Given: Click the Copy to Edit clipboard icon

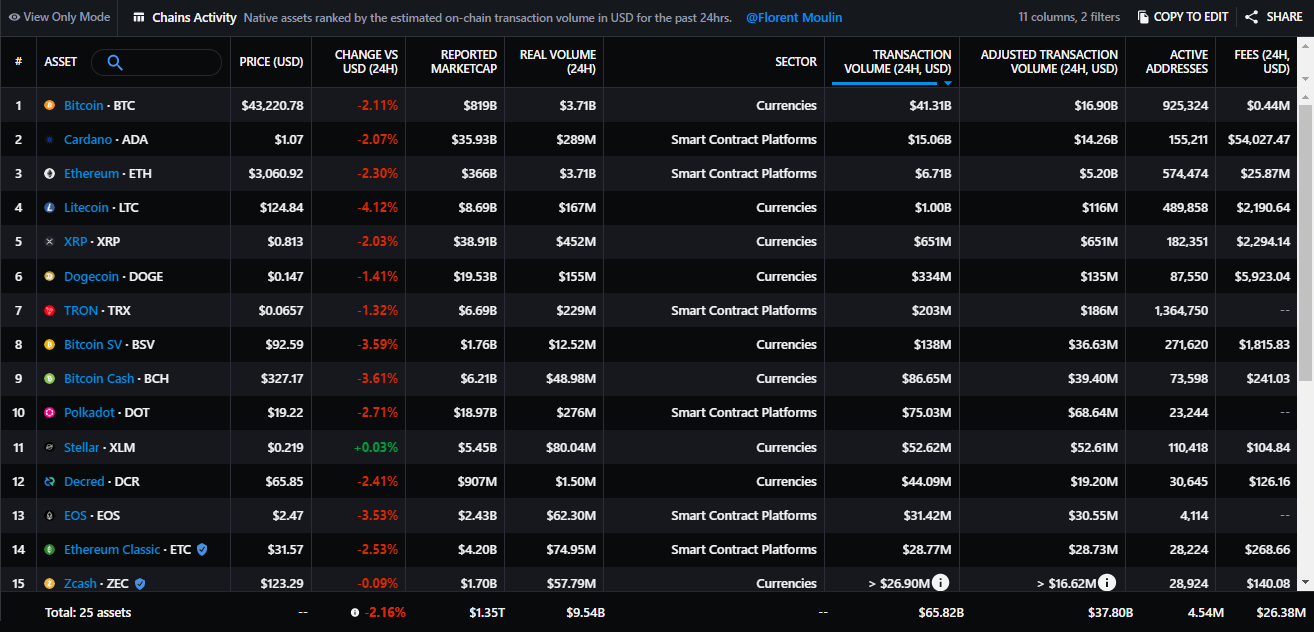Looking at the screenshot, I should tap(1143, 17).
